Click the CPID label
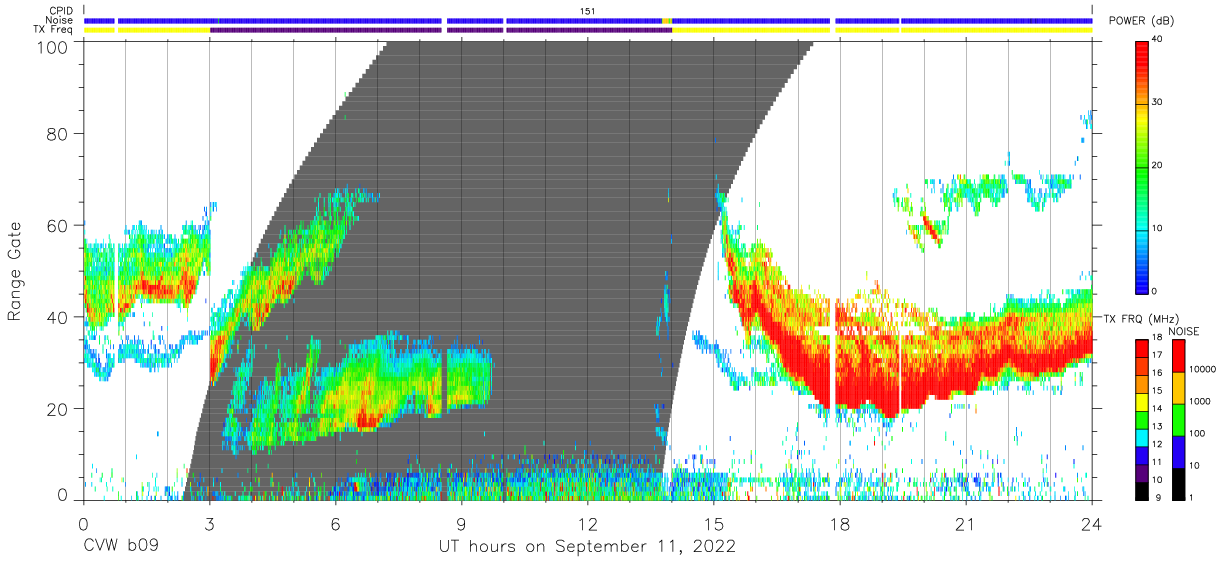Screen dimensions: 1228x567 61,11
